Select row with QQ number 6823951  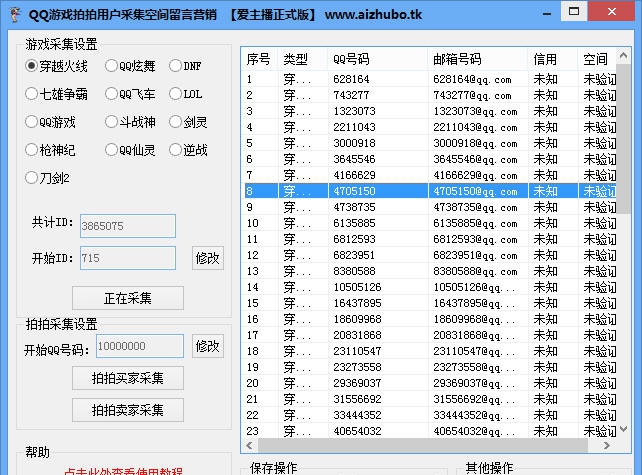click(x=429, y=255)
